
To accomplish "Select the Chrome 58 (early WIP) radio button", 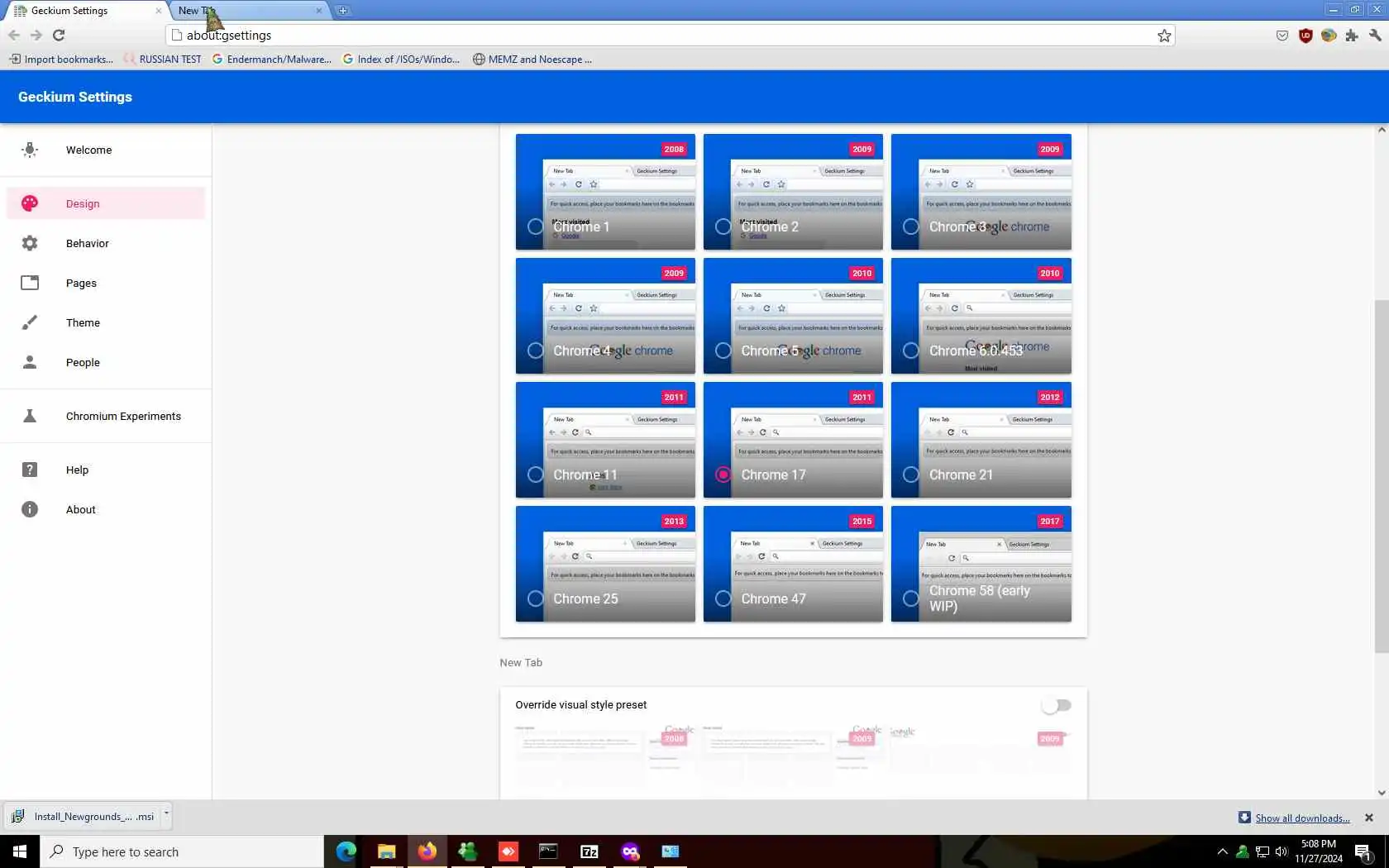I will tap(911, 599).
